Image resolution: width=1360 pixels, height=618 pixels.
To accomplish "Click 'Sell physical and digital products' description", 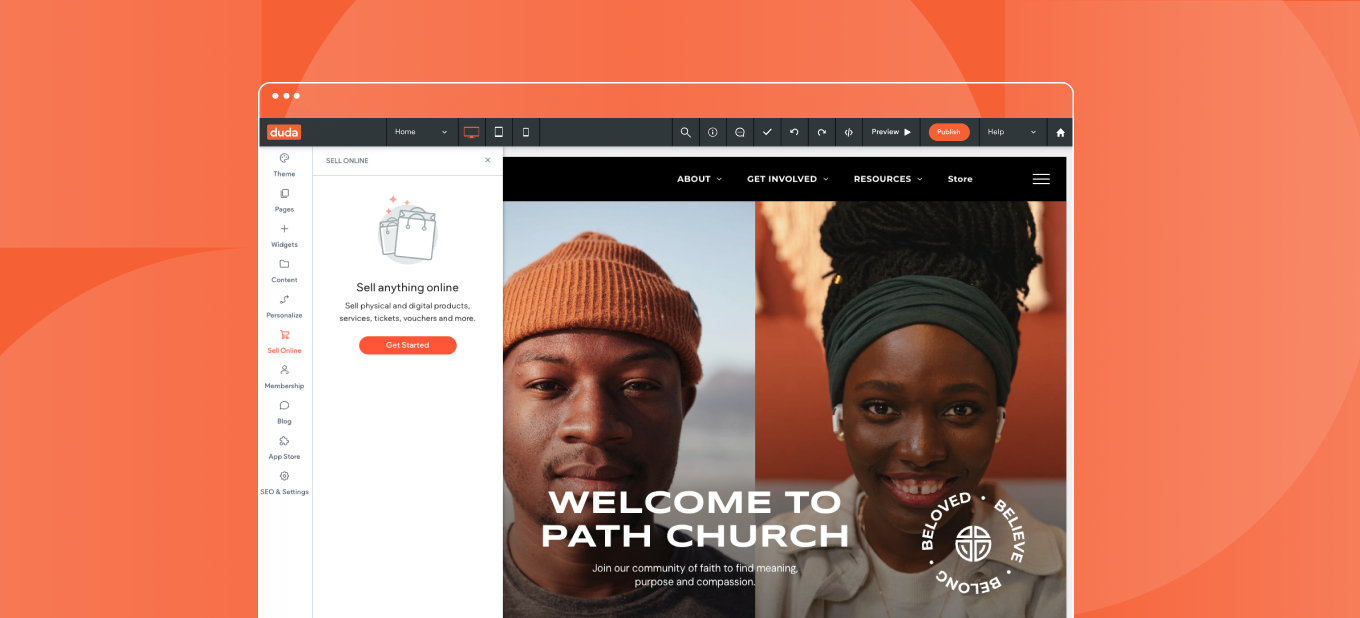I will pos(408,312).
